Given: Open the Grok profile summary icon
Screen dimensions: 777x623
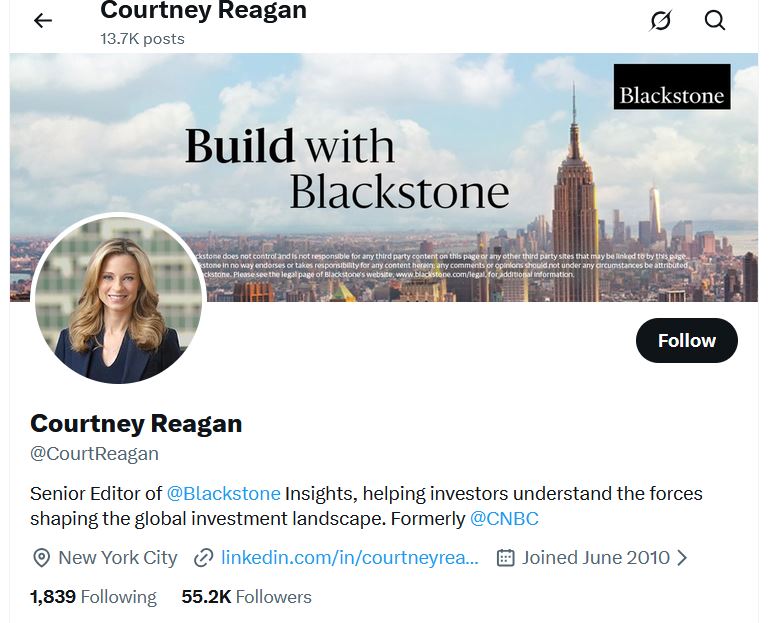Looking at the screenshot, I should click(x=660, y=21).
